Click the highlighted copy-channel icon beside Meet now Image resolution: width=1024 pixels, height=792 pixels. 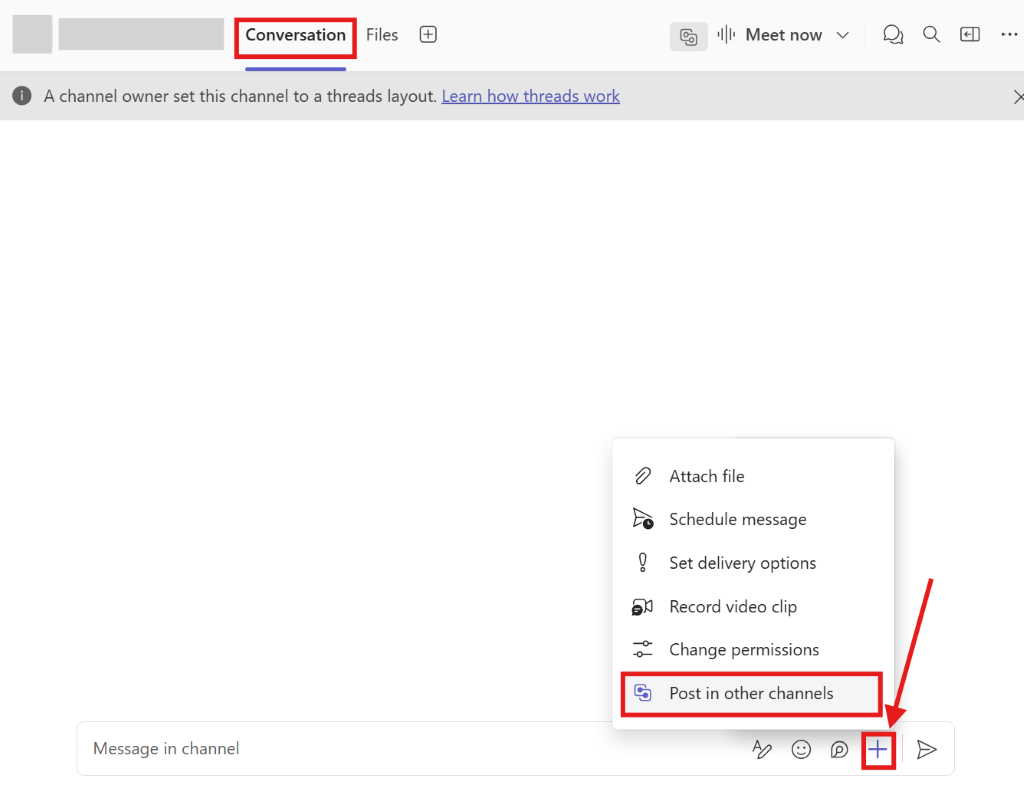(688, 36)
